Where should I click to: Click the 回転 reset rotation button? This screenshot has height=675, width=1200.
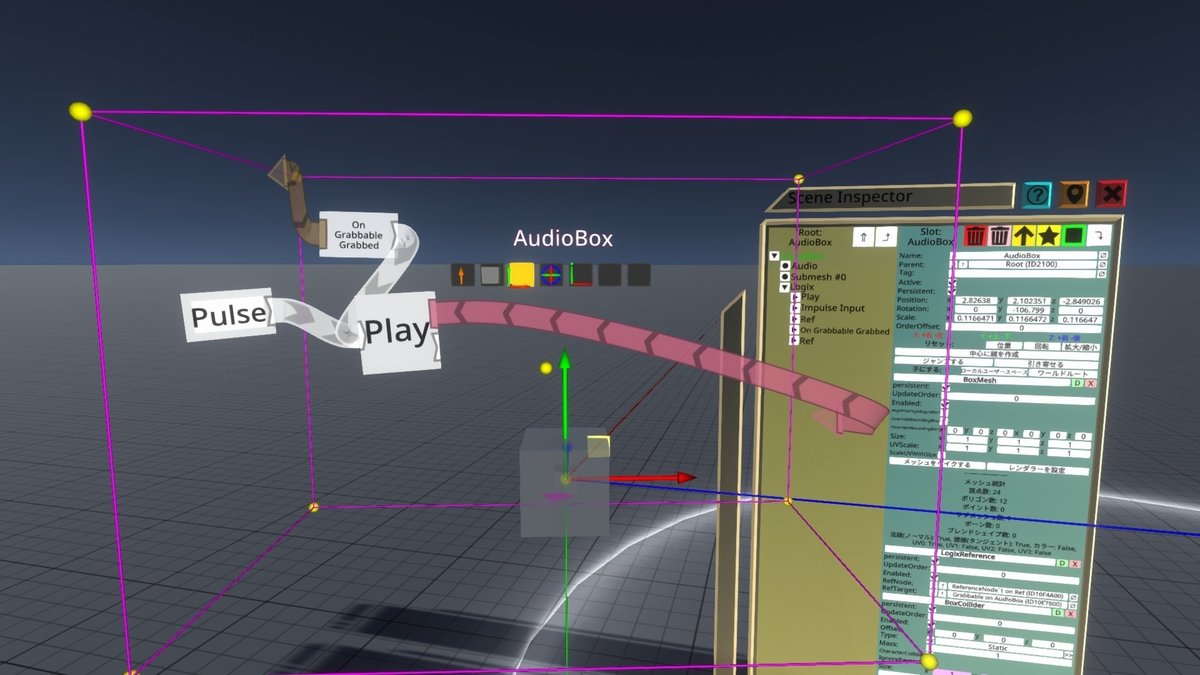(1042, 346)
